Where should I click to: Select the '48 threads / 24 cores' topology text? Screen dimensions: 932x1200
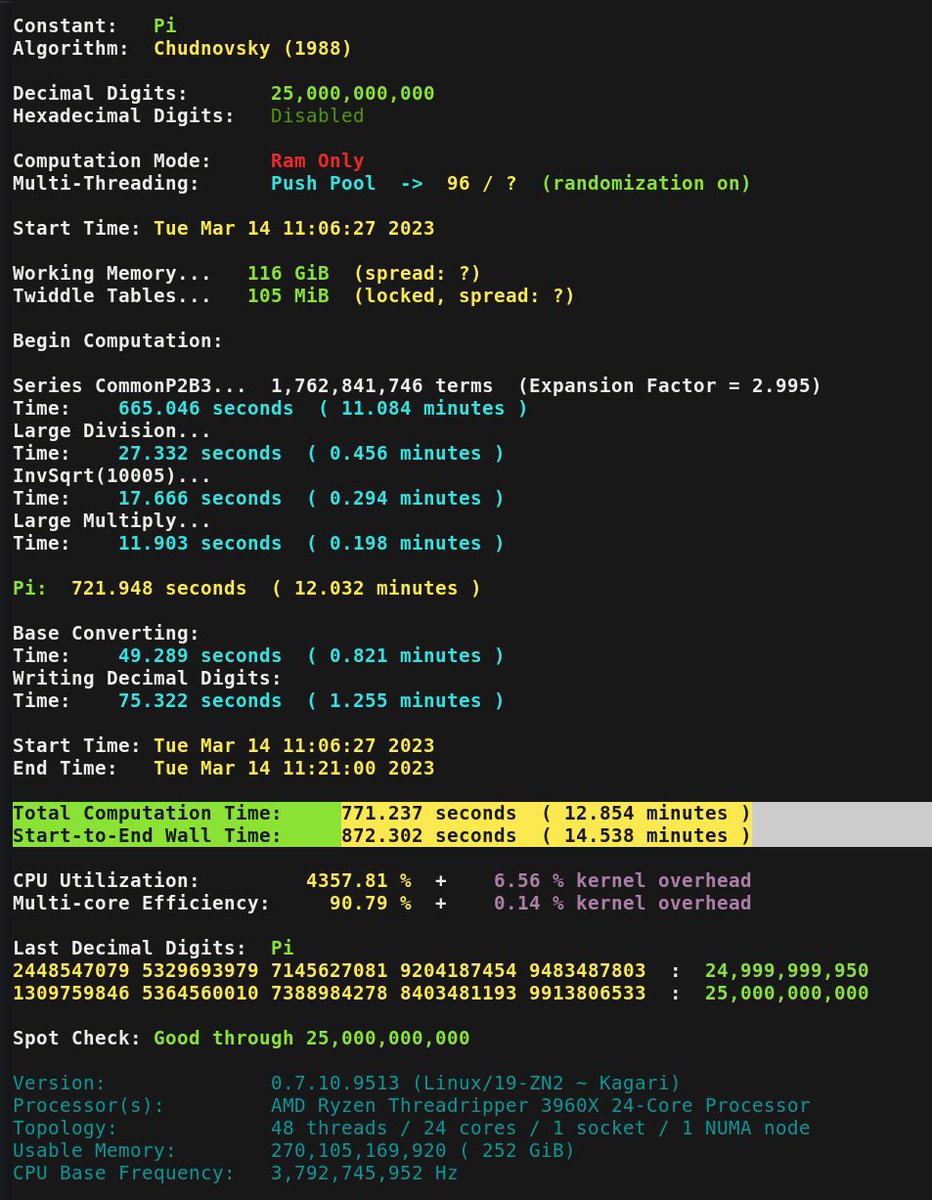pyautogui.click(x=393, y=1128)
